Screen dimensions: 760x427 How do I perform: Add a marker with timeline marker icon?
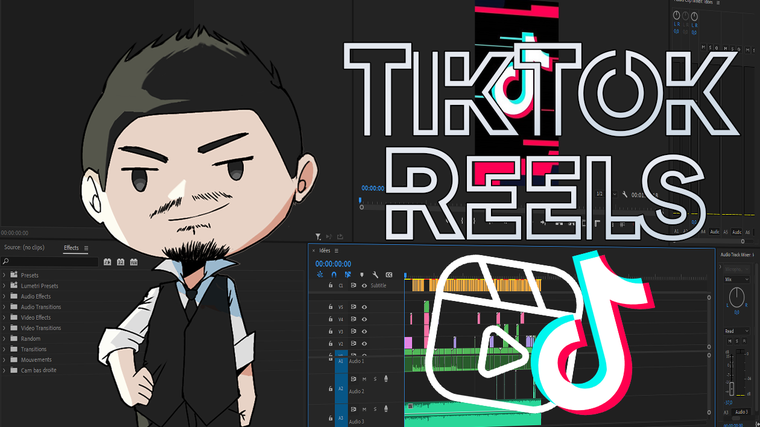[362, 275]
